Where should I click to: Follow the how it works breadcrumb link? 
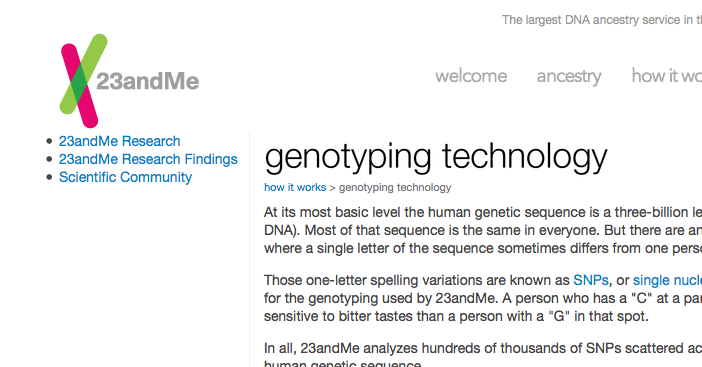click(295, 187)
